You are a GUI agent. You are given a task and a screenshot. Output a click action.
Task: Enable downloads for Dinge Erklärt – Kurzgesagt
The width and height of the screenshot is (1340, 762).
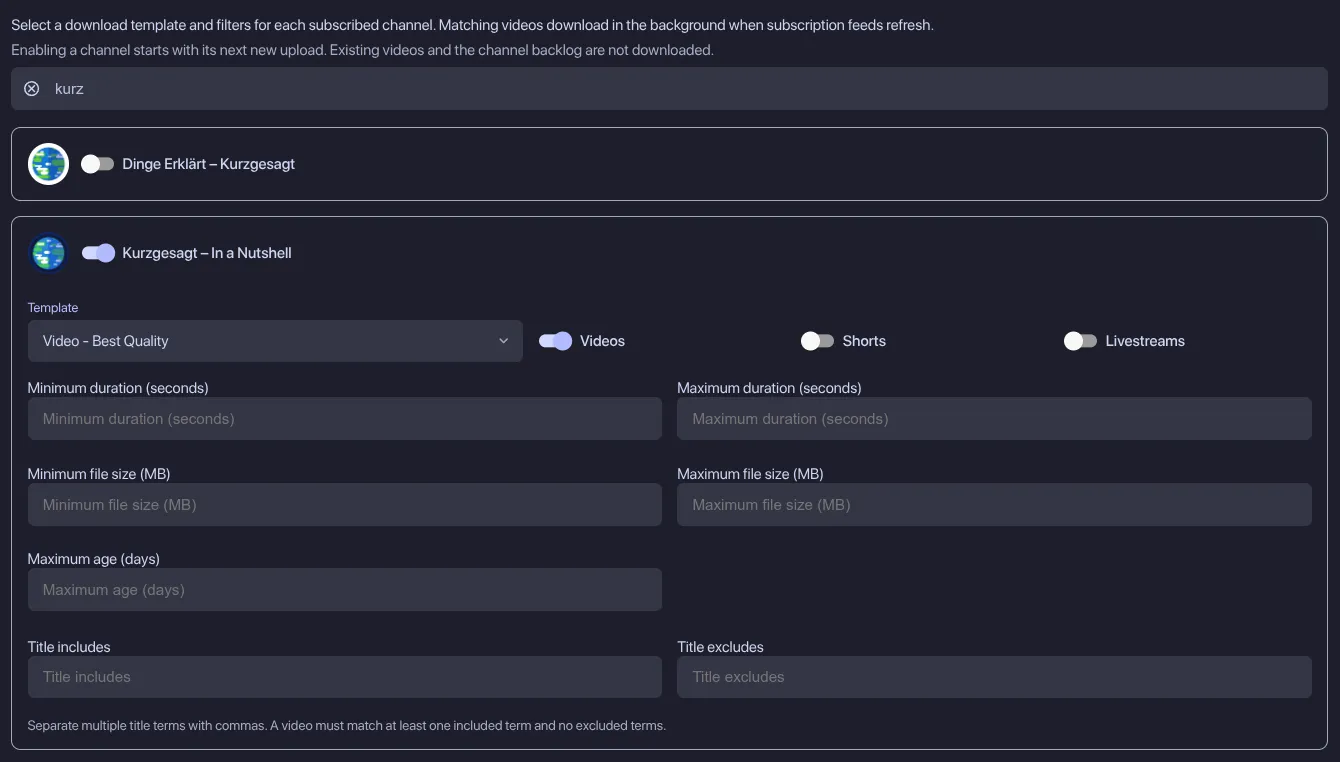pos(98,164)
